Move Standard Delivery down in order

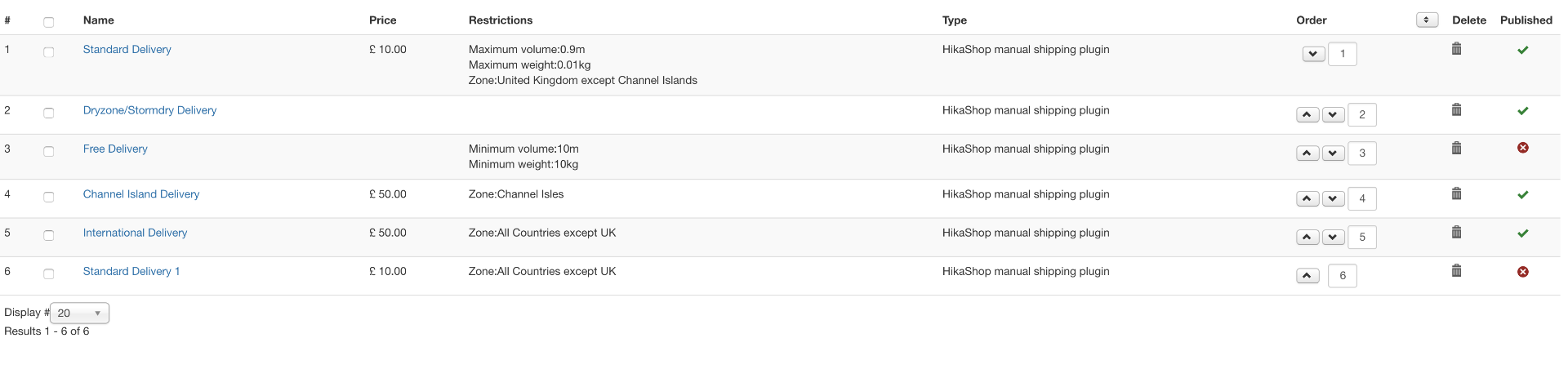[x=1313, y=55]
